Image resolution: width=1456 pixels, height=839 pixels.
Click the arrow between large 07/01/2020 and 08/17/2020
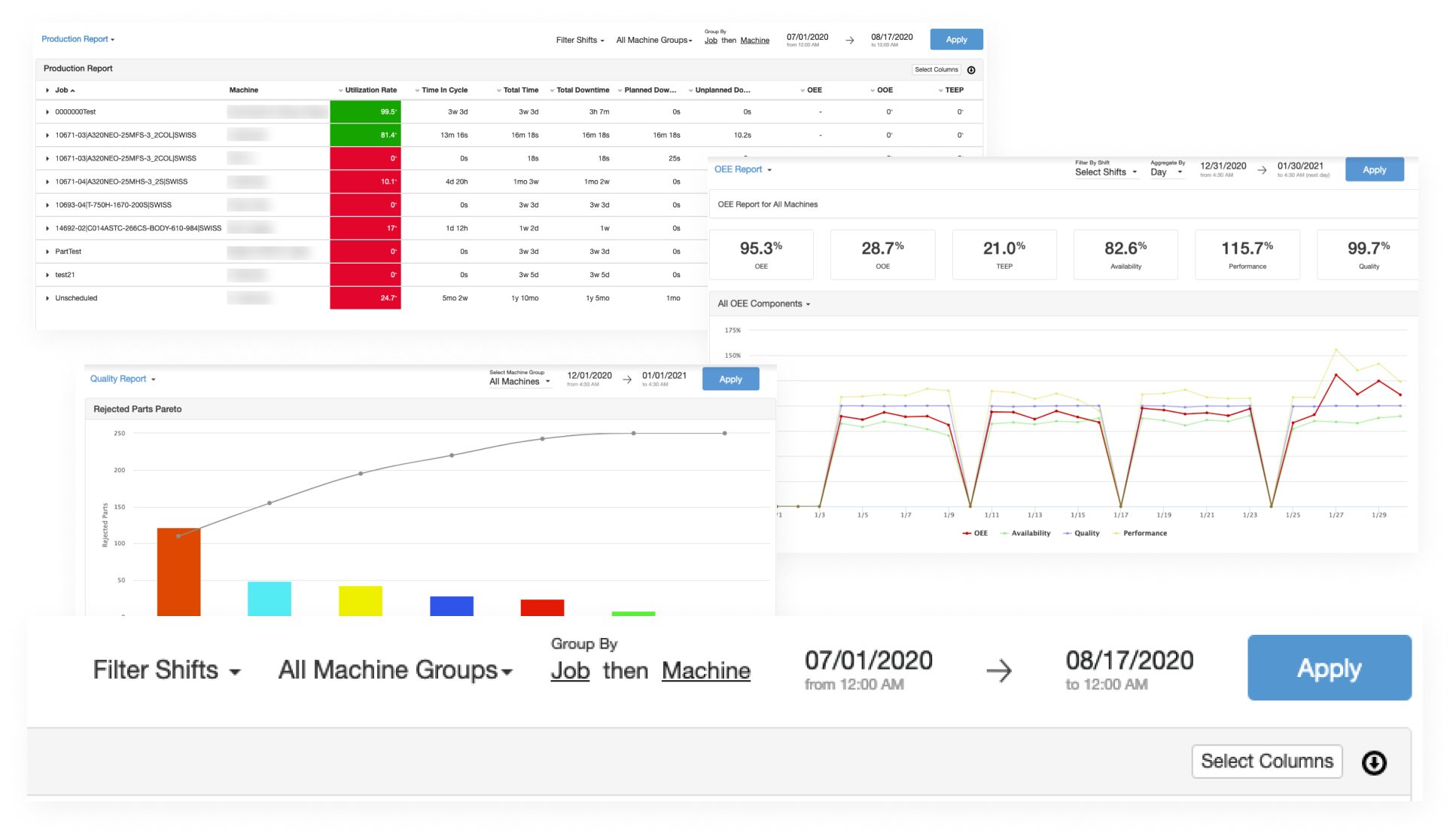[999, 670]
